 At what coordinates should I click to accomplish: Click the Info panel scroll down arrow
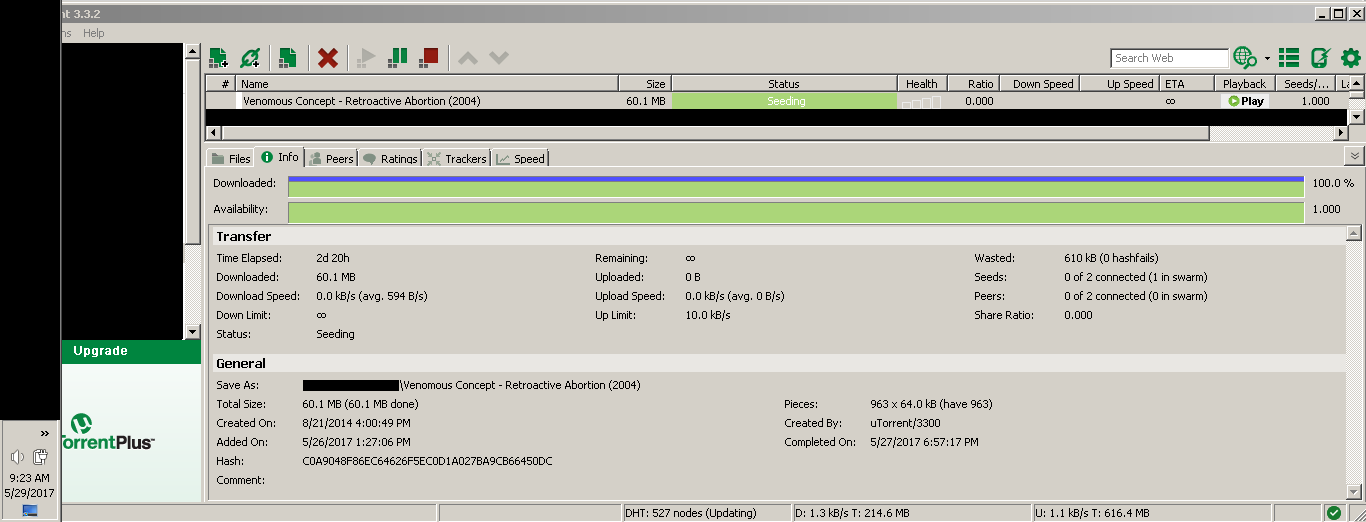tap(1354, 492)
